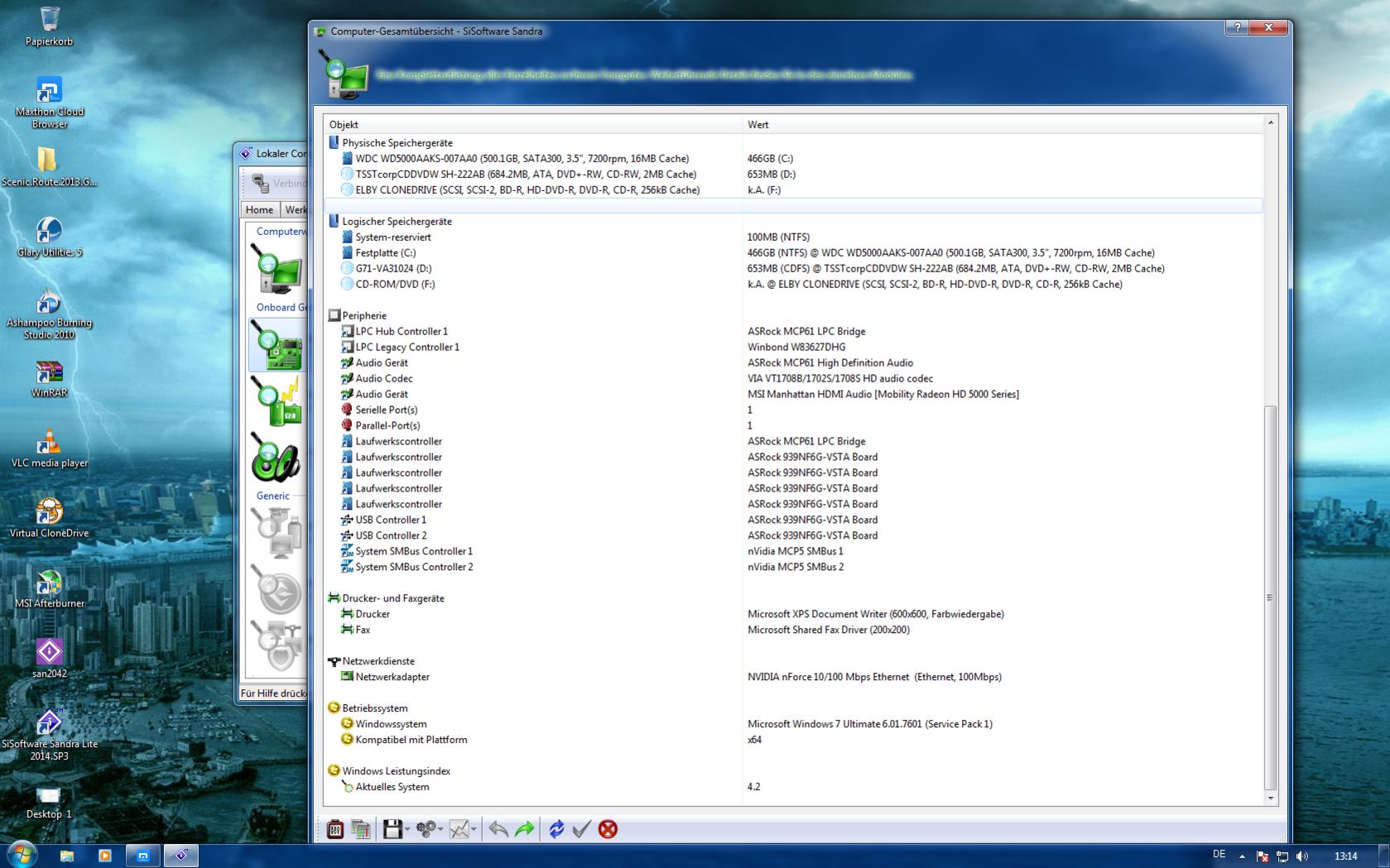The image size is (1390, 868).
Task: Click the mainboard icon in background window
Action: tap(277, 345)
